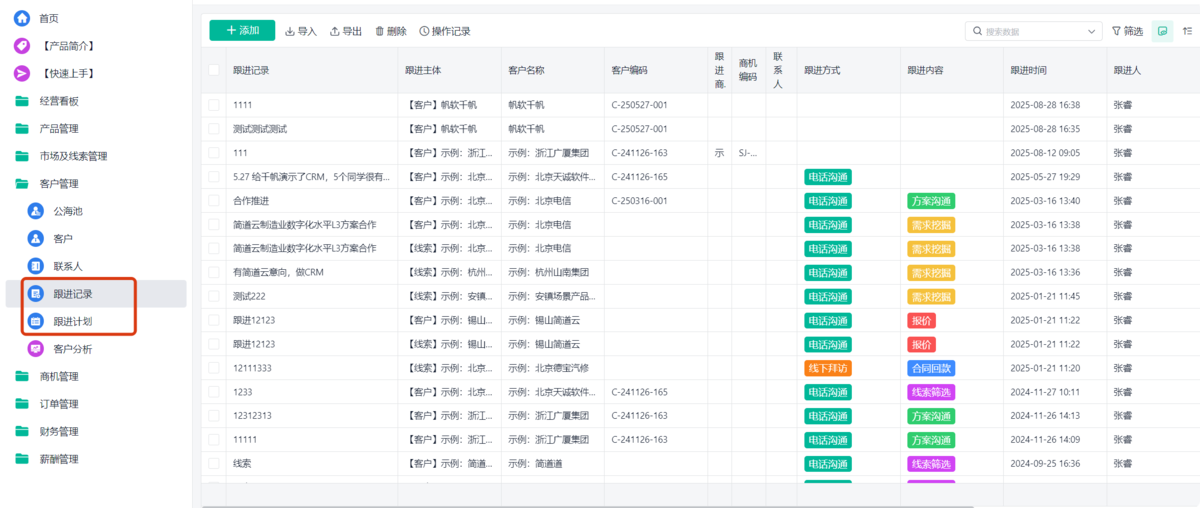
Task: Click the 筛选 filter funnel button
Action: pos(1127,31)
